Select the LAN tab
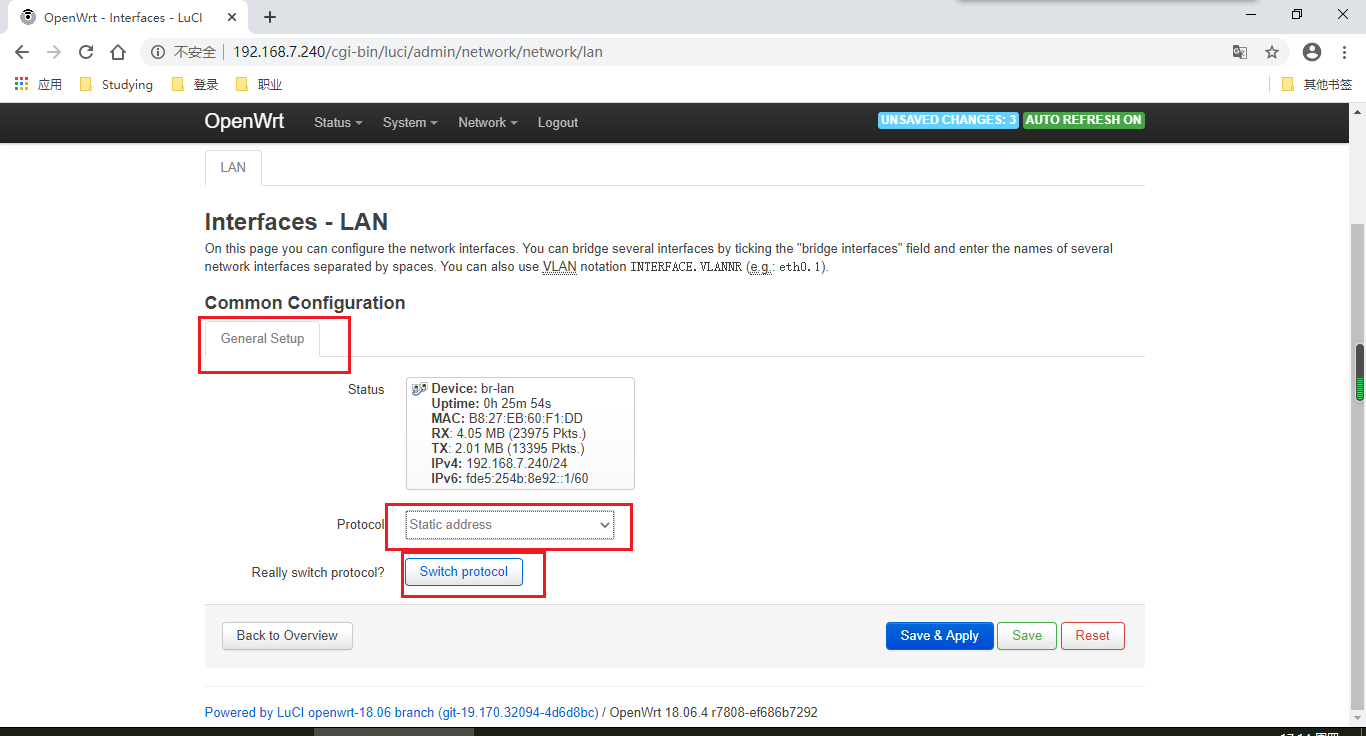 click(233, 167)
